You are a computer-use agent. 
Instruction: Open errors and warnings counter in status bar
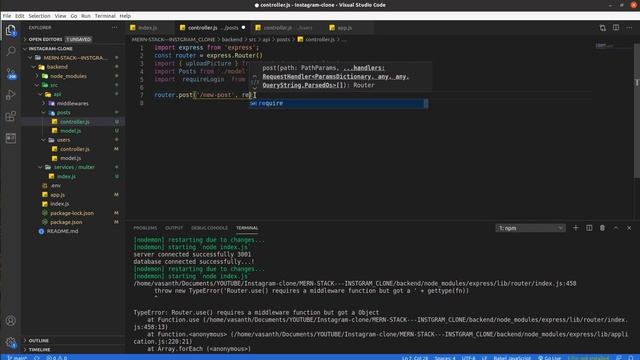point(56,358)
